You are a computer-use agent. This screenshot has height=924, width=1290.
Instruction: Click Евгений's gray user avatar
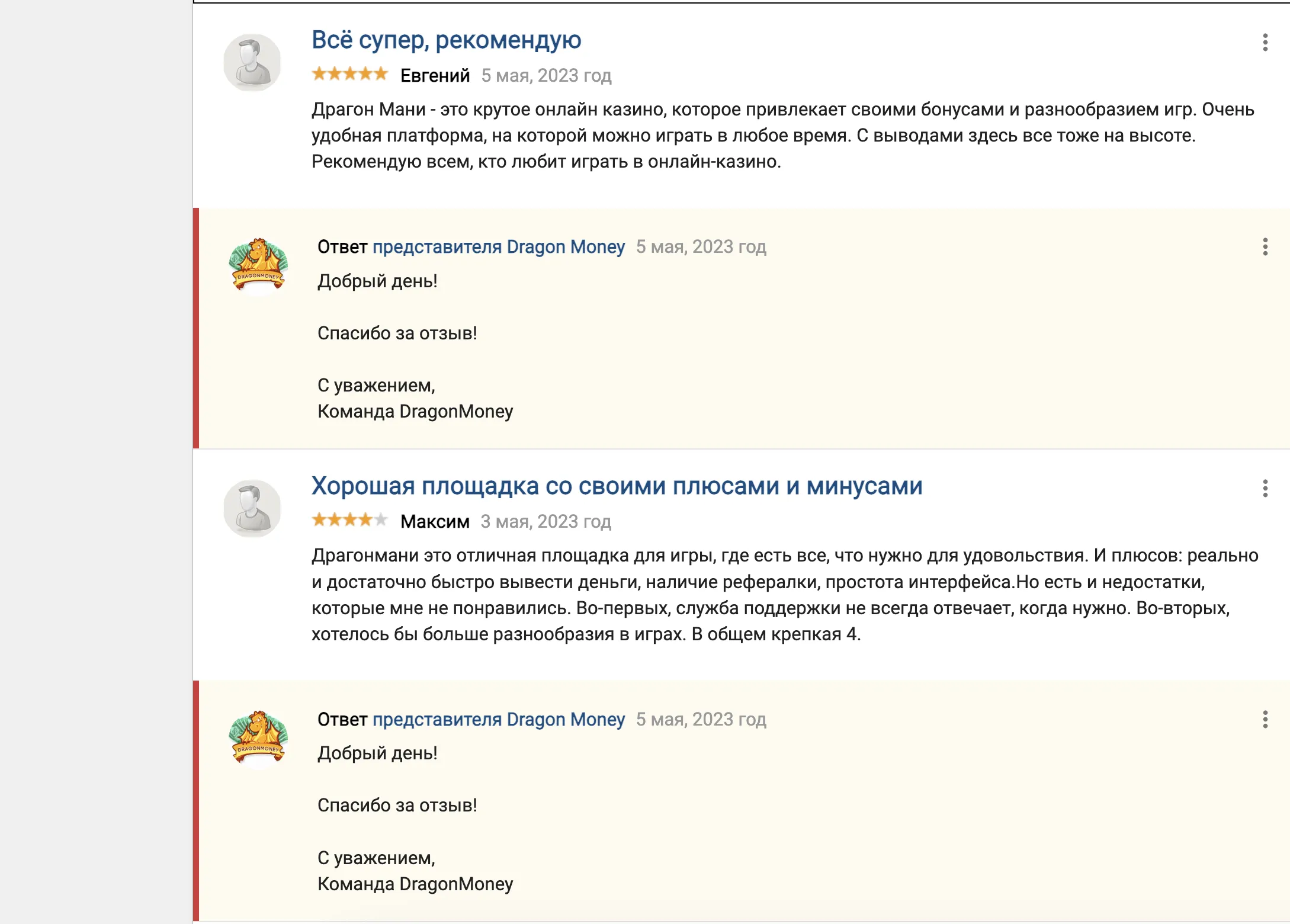tap(252, 63)
